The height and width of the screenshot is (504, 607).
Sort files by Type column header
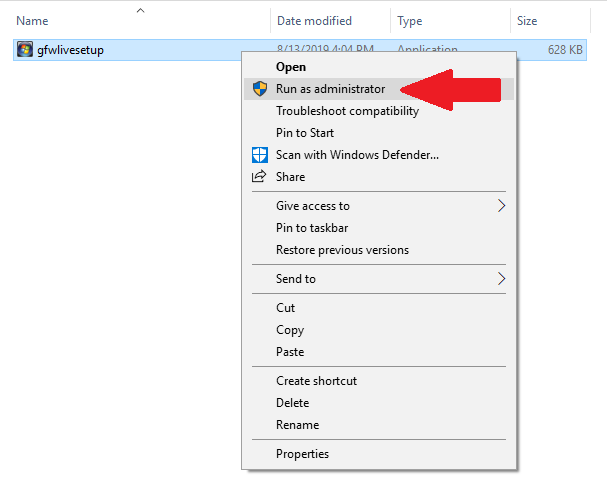[409, 20]
